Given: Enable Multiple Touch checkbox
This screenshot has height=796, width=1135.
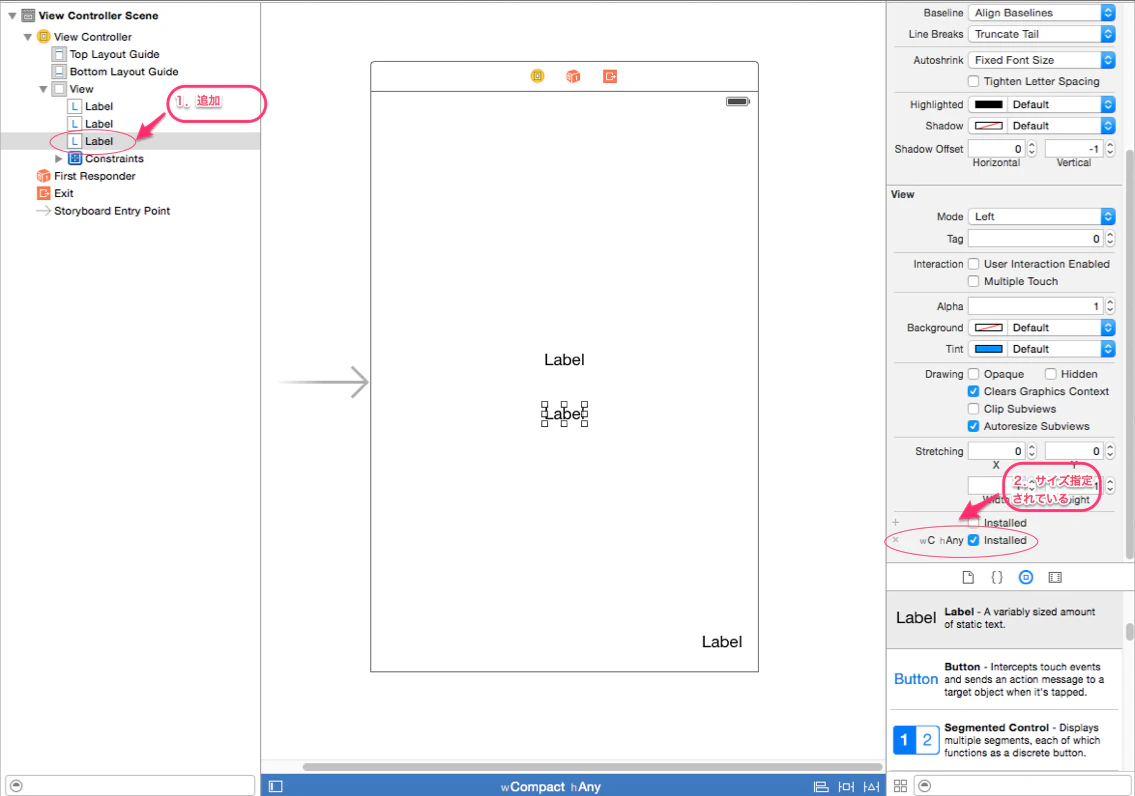Looking at the screenshot, I should (x=974, y=281).
